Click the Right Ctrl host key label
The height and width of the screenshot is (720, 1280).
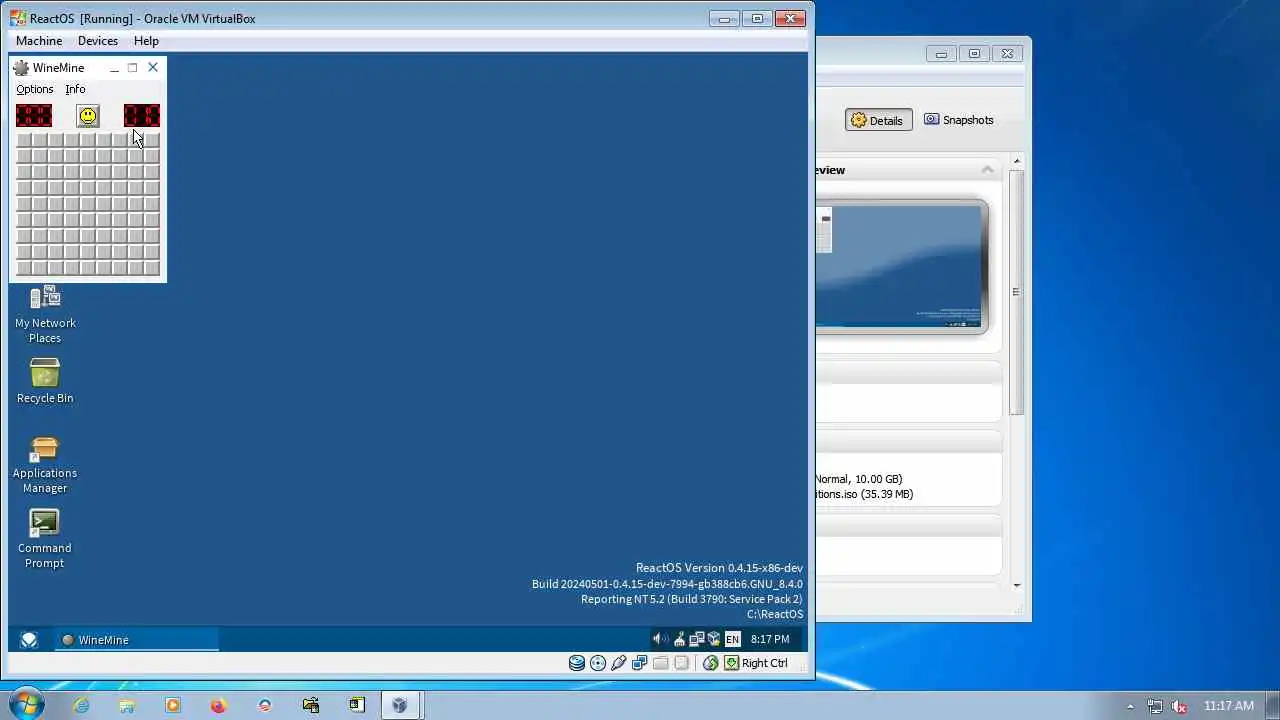click(765, 663)
